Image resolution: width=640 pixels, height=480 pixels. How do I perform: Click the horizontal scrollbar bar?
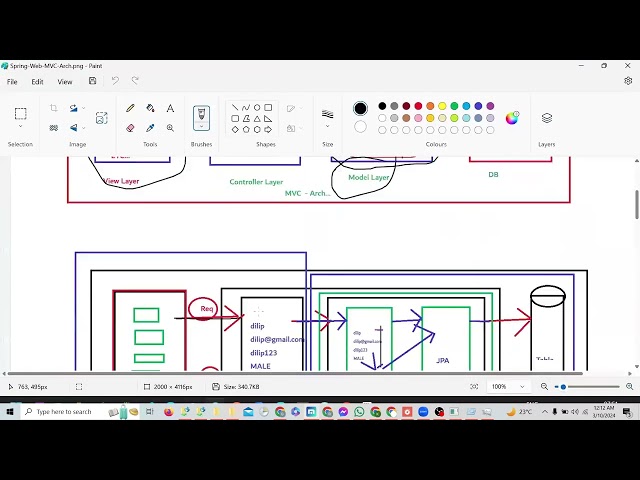tap(295, 373)
